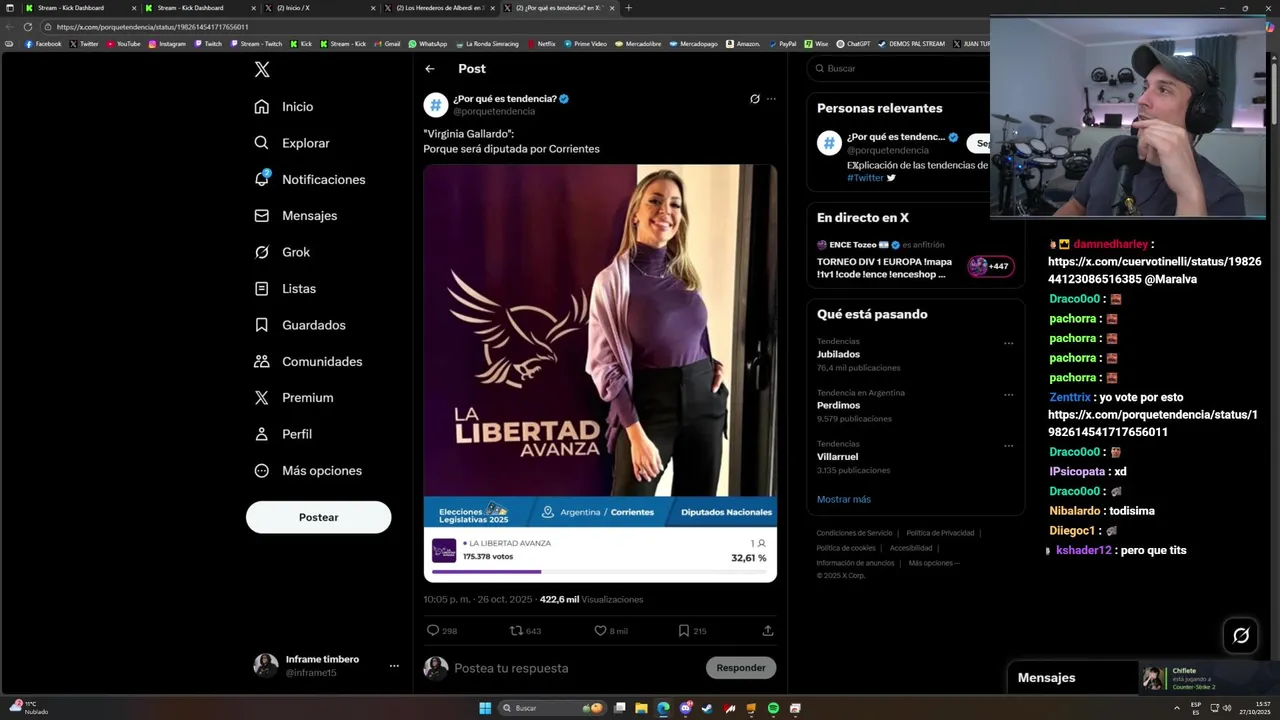Open Política de Privacidad footer link
1280x720 pixels.
940,533
